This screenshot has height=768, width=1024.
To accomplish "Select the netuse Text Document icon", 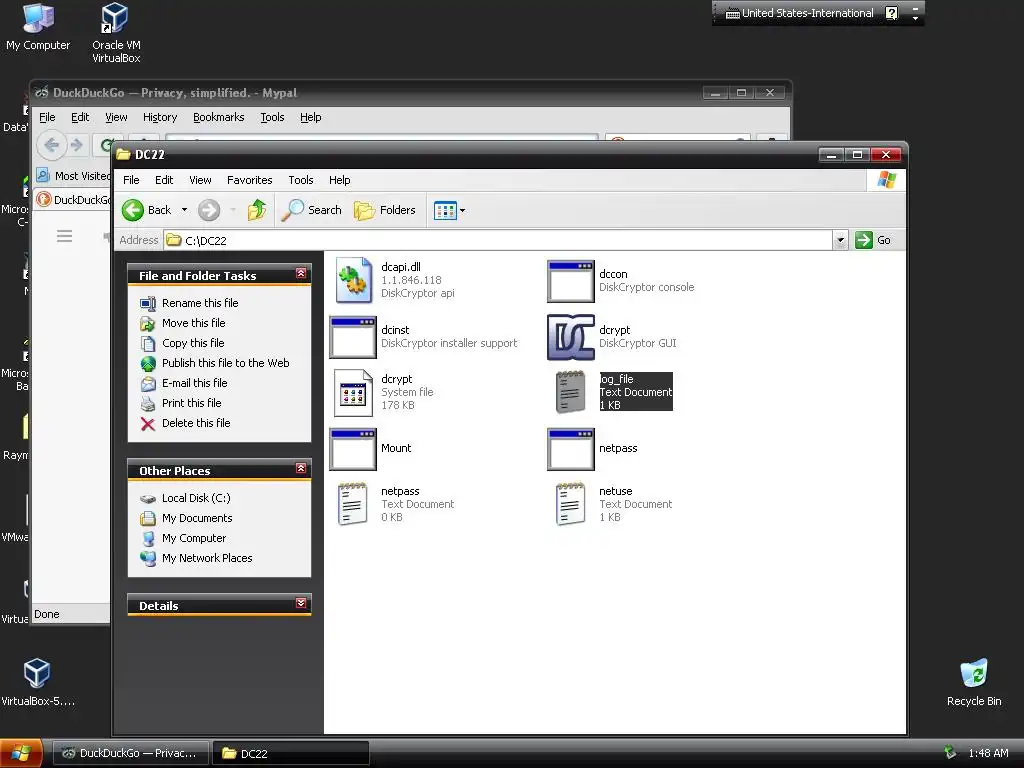I will point(571,504).
